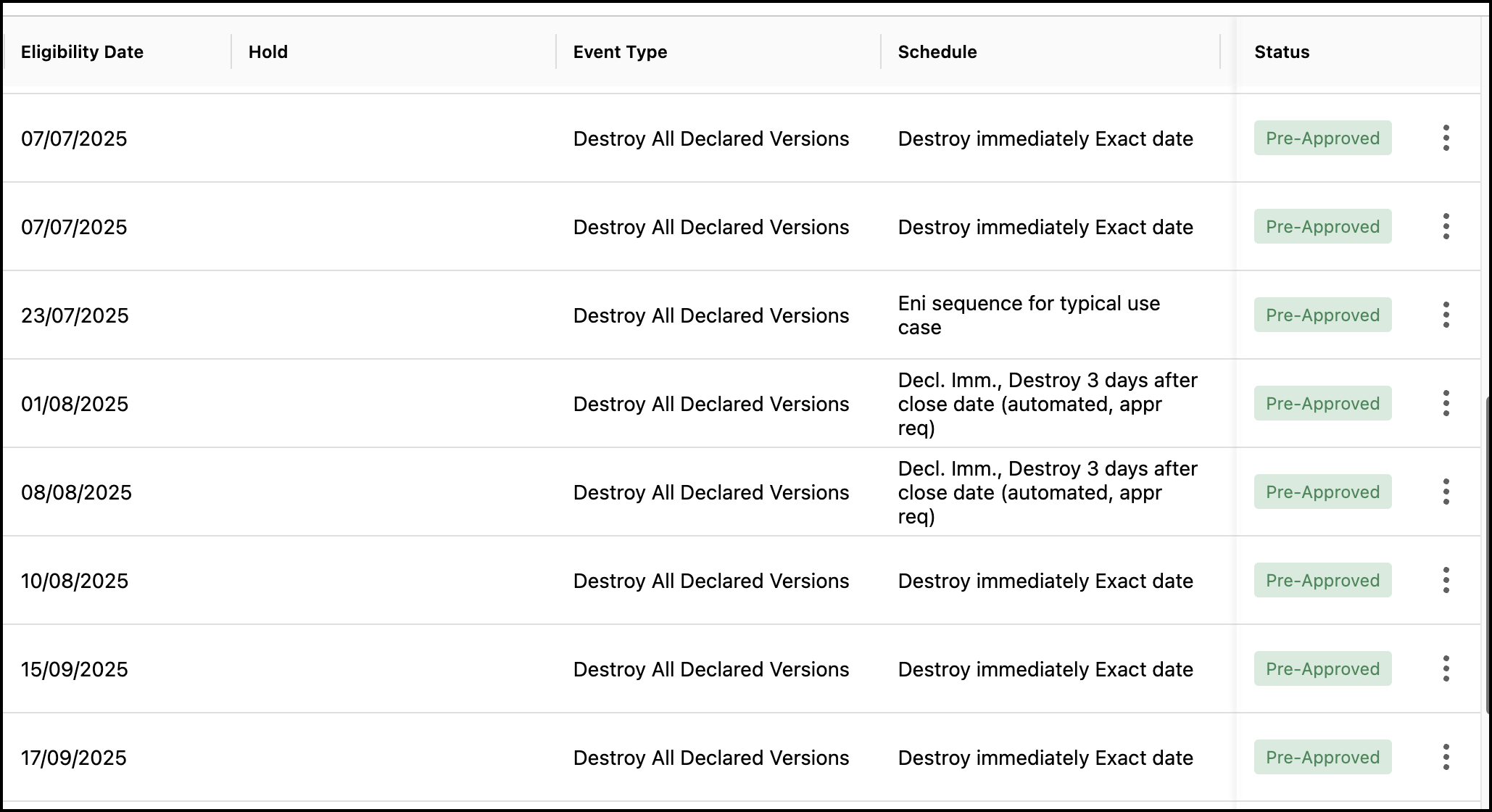Sort by the Status column header
Image resolution: width=1492 pixels, height=812 pixels.
pyautogui.click(x=1282, y=52)
